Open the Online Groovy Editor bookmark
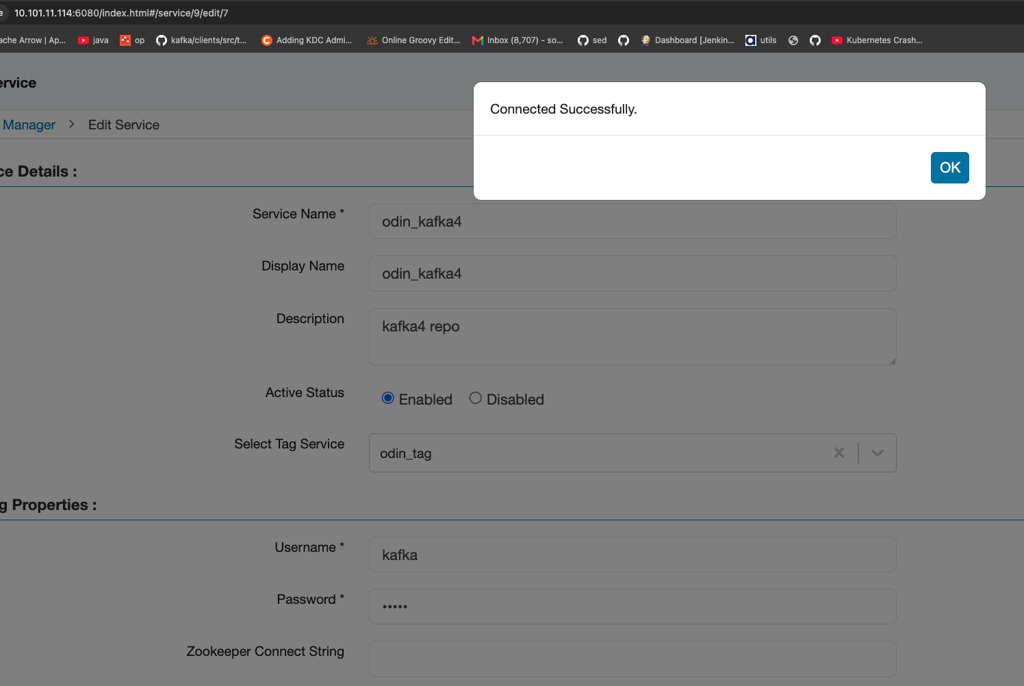This screenshot has height=686, width=1024. point(413,41)
